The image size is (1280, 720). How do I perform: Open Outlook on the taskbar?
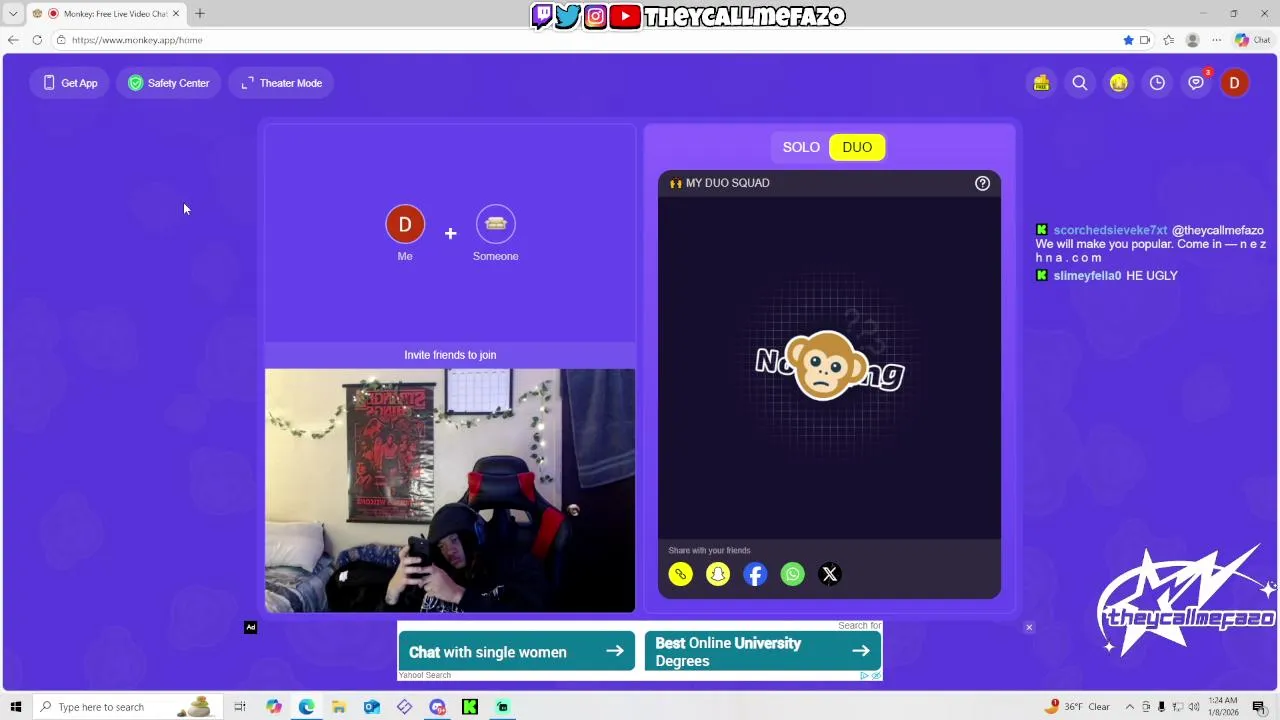(371, 707)
